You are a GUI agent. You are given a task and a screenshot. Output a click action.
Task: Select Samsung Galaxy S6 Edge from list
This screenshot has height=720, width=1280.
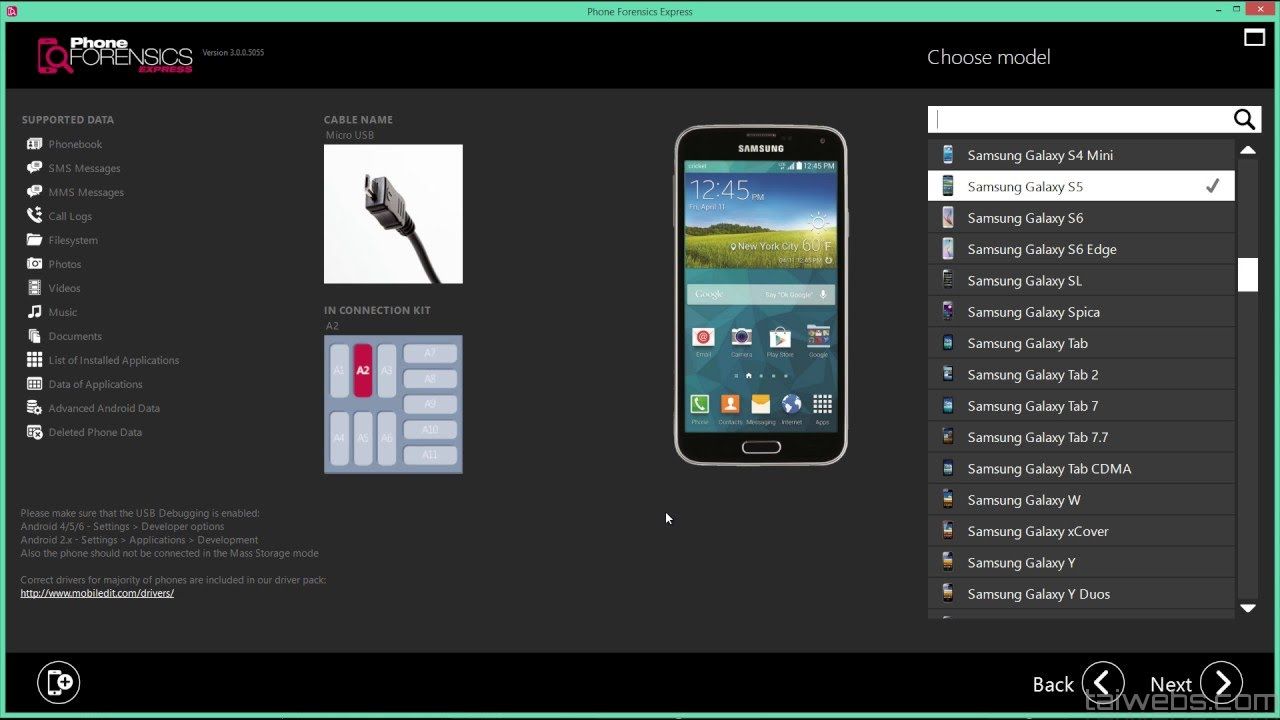point(1041,249)
